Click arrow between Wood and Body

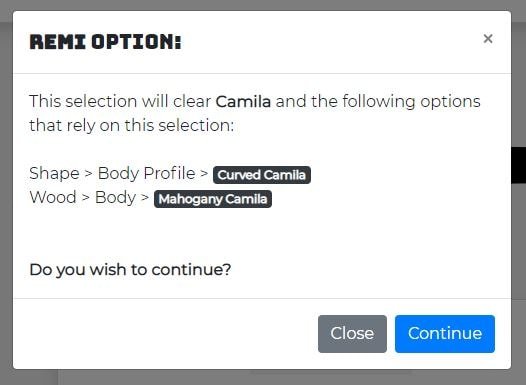point(86,198)
